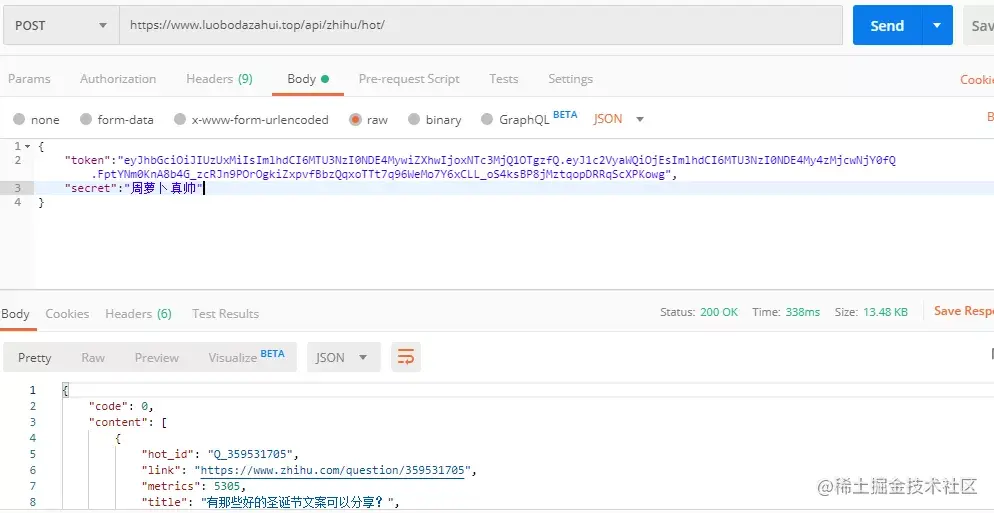Screen dimensions: 994x513
Task: Click the Status 200 OK indicator
Action: [x=699, y=312]
